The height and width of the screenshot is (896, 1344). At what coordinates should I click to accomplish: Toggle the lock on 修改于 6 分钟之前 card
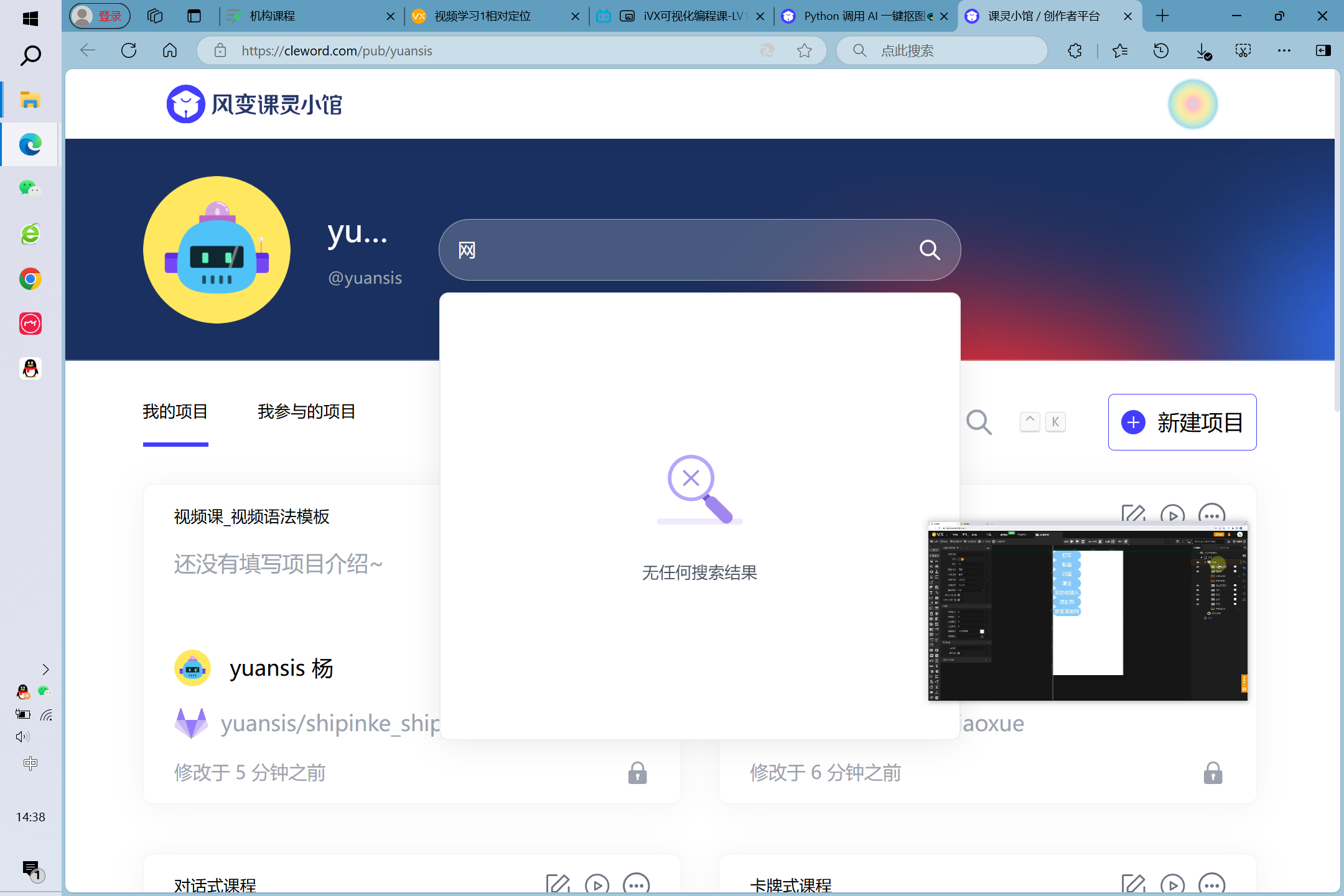coord(1213,773)
